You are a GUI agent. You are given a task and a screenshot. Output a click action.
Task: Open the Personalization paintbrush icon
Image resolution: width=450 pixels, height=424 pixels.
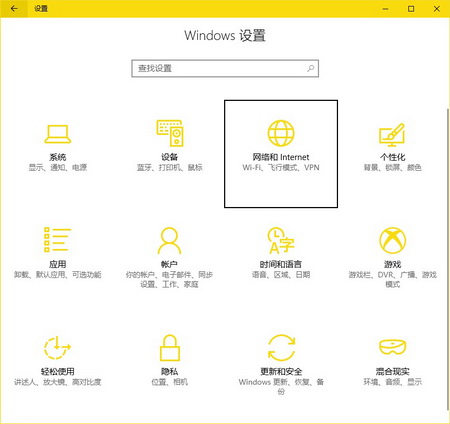[392, 135]
